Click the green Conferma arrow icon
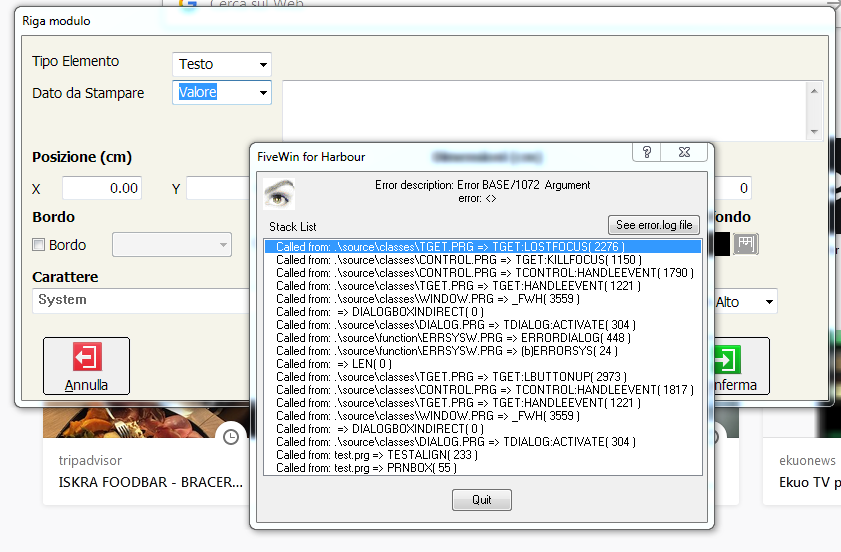Viewport: 841px width, 552px height. [x=727, y=359]
